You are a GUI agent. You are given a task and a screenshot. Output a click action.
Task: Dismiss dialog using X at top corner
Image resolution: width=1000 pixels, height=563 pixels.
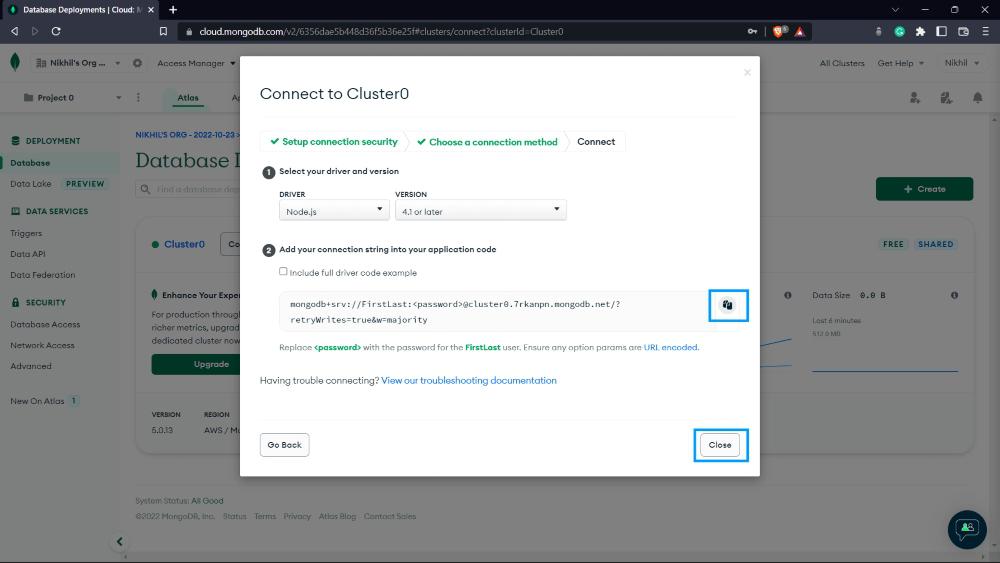pyautogui.click(x=747, y=73)
